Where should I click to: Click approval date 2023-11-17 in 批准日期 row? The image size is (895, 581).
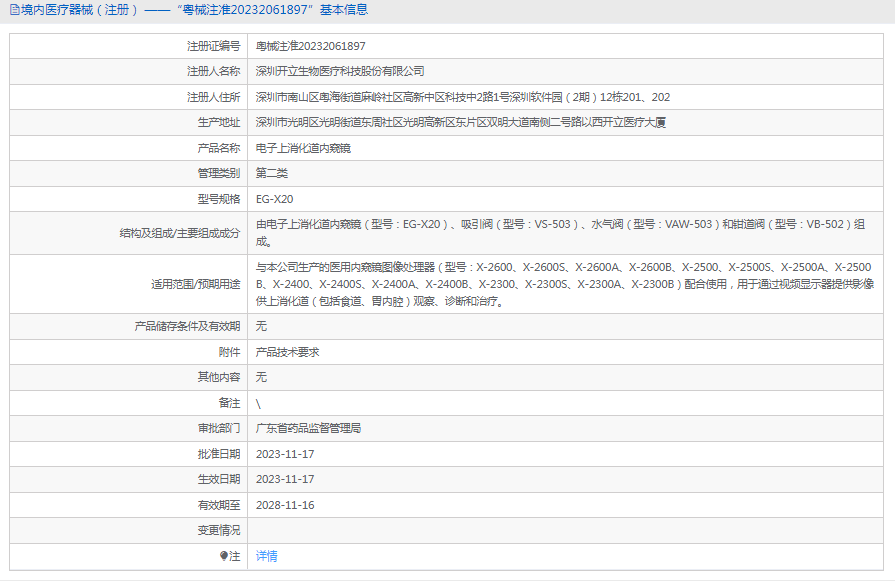[x=285, y=454]
